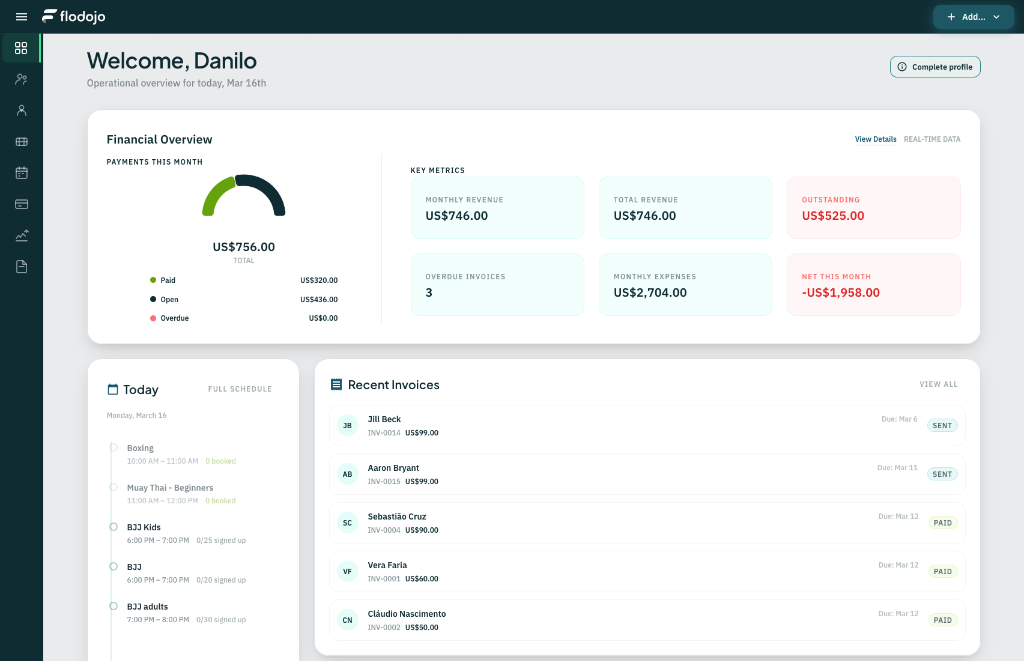Click PAID badge on Vera Faria invoice
Screen dimensions: 1024x661
tap(942, 571)
